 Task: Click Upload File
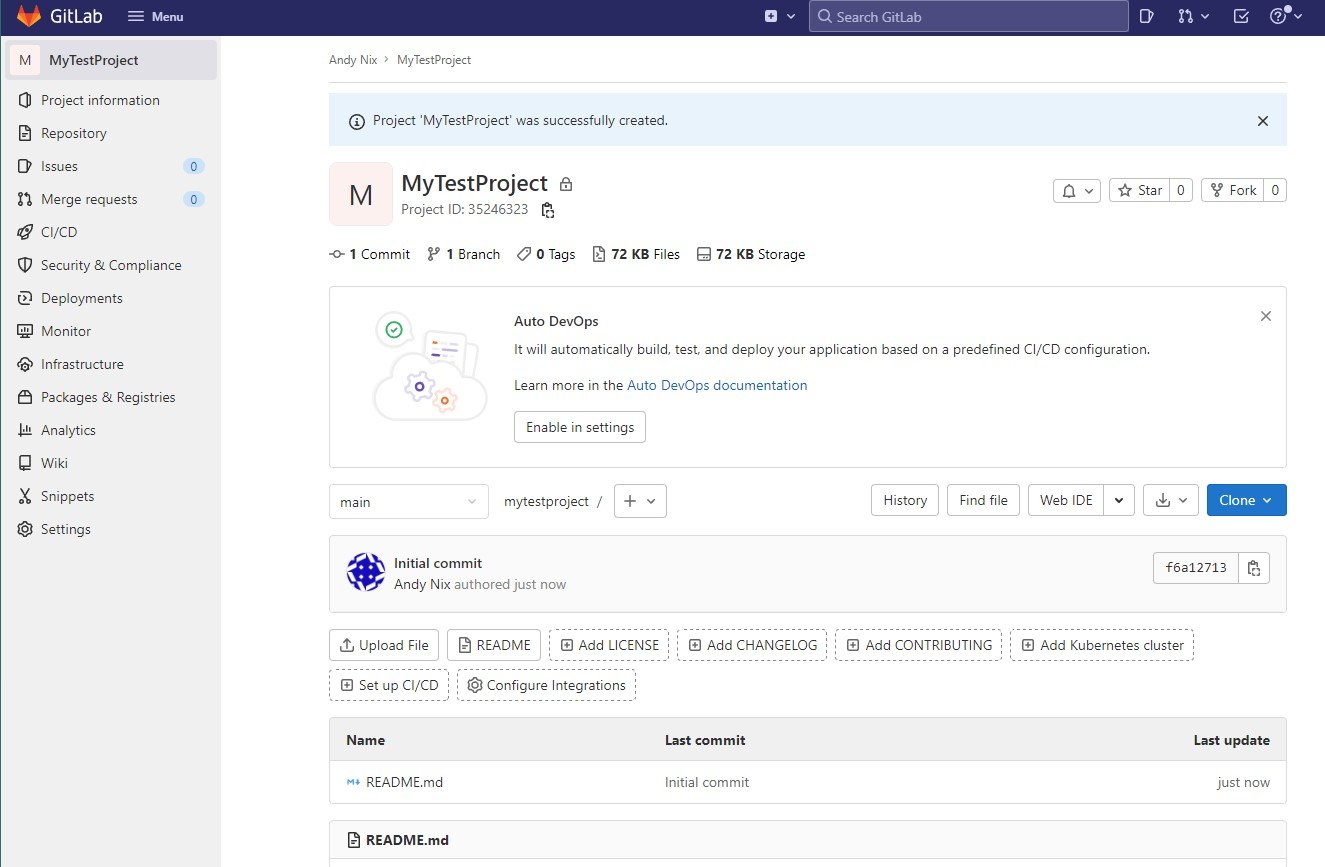pyautogui.click(x=384, y=645)
